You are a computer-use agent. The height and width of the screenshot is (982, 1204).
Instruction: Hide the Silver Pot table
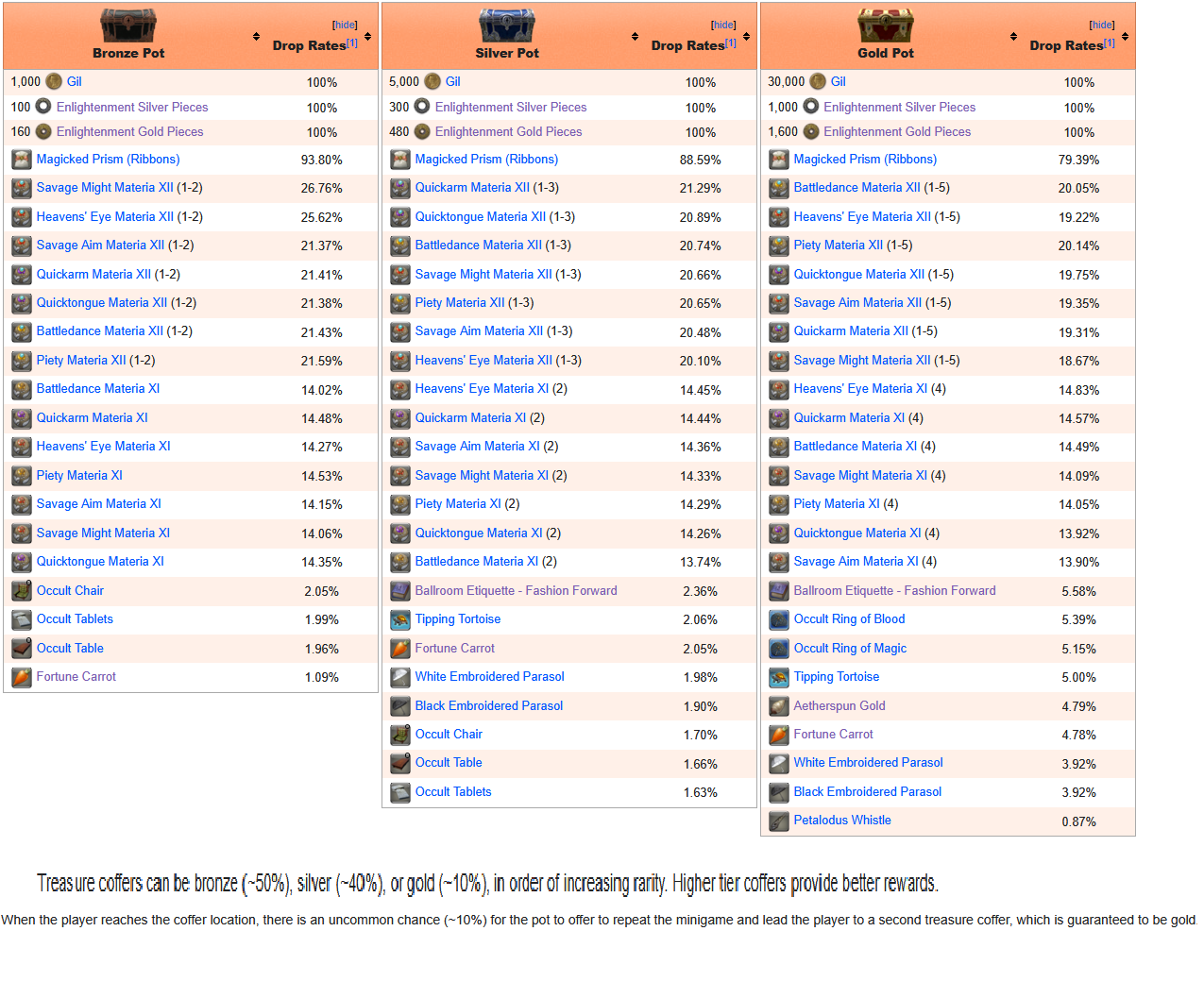pyautogui.click(x=723, y=25)
